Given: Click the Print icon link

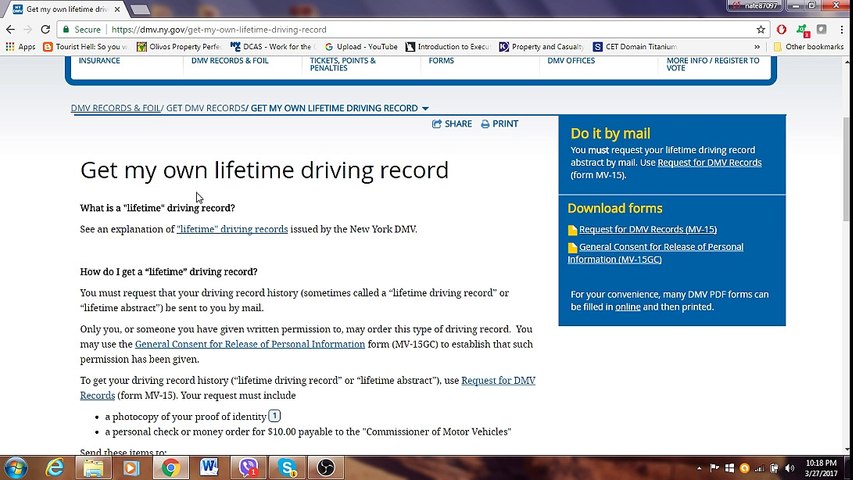Looking at the screenshot, I should [499, 124].
